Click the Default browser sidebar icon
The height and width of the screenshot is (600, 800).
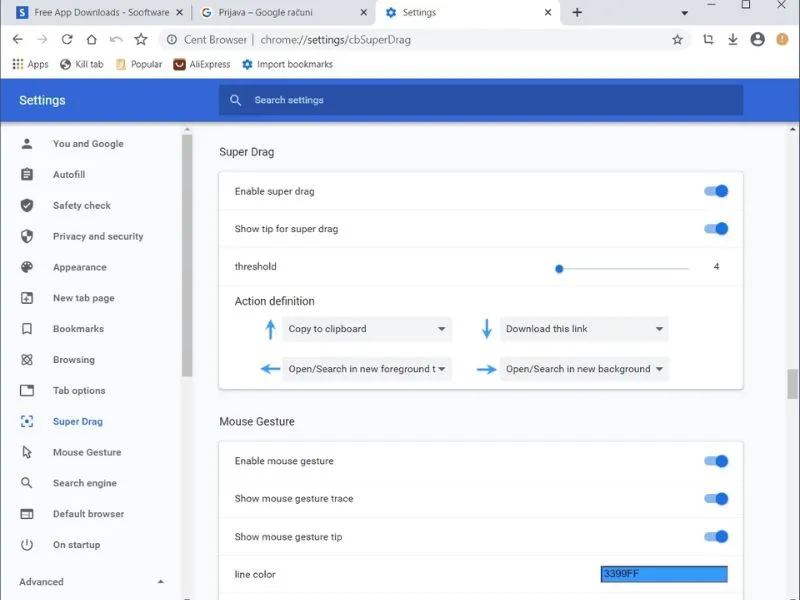(x=27, y=514)
